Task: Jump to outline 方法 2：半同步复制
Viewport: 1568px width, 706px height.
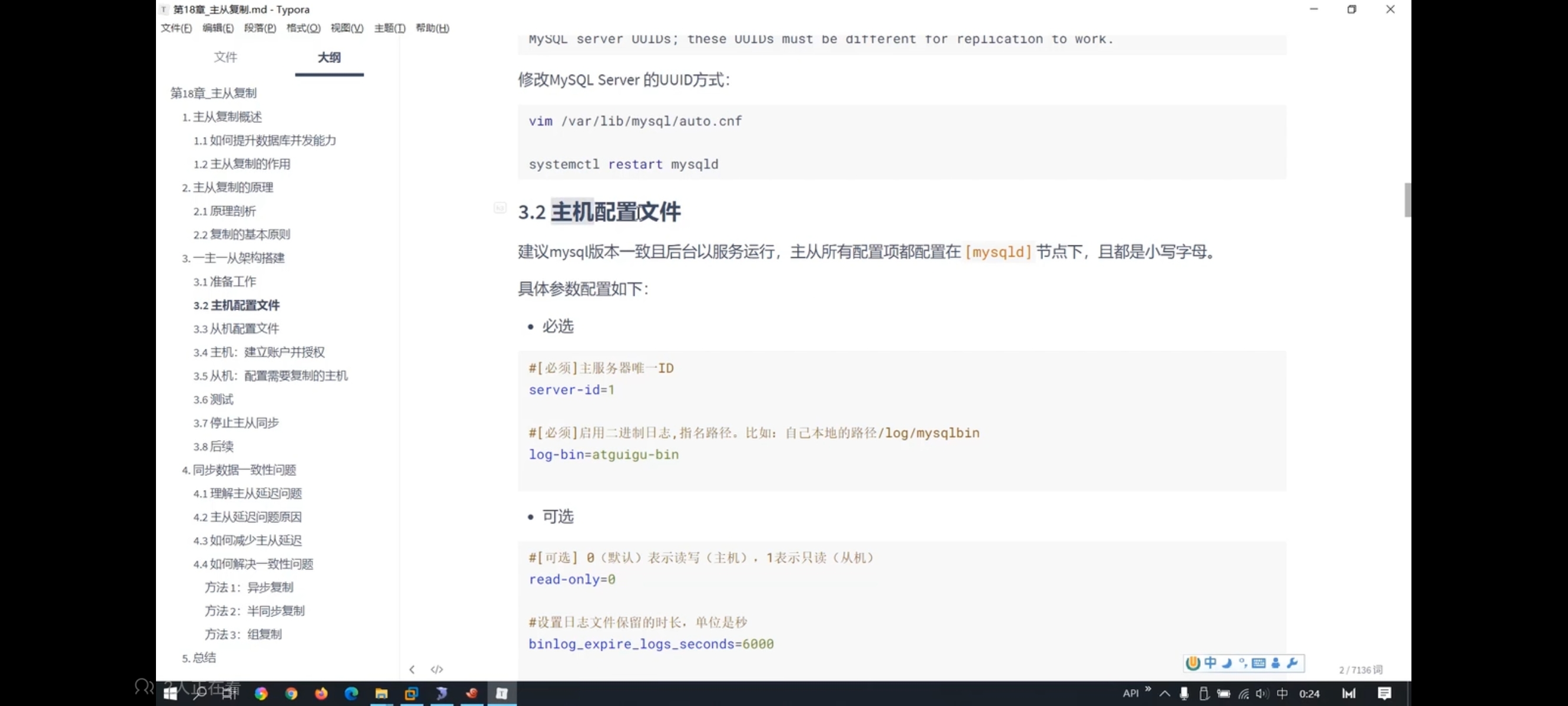Action: (x=254, y=611)
